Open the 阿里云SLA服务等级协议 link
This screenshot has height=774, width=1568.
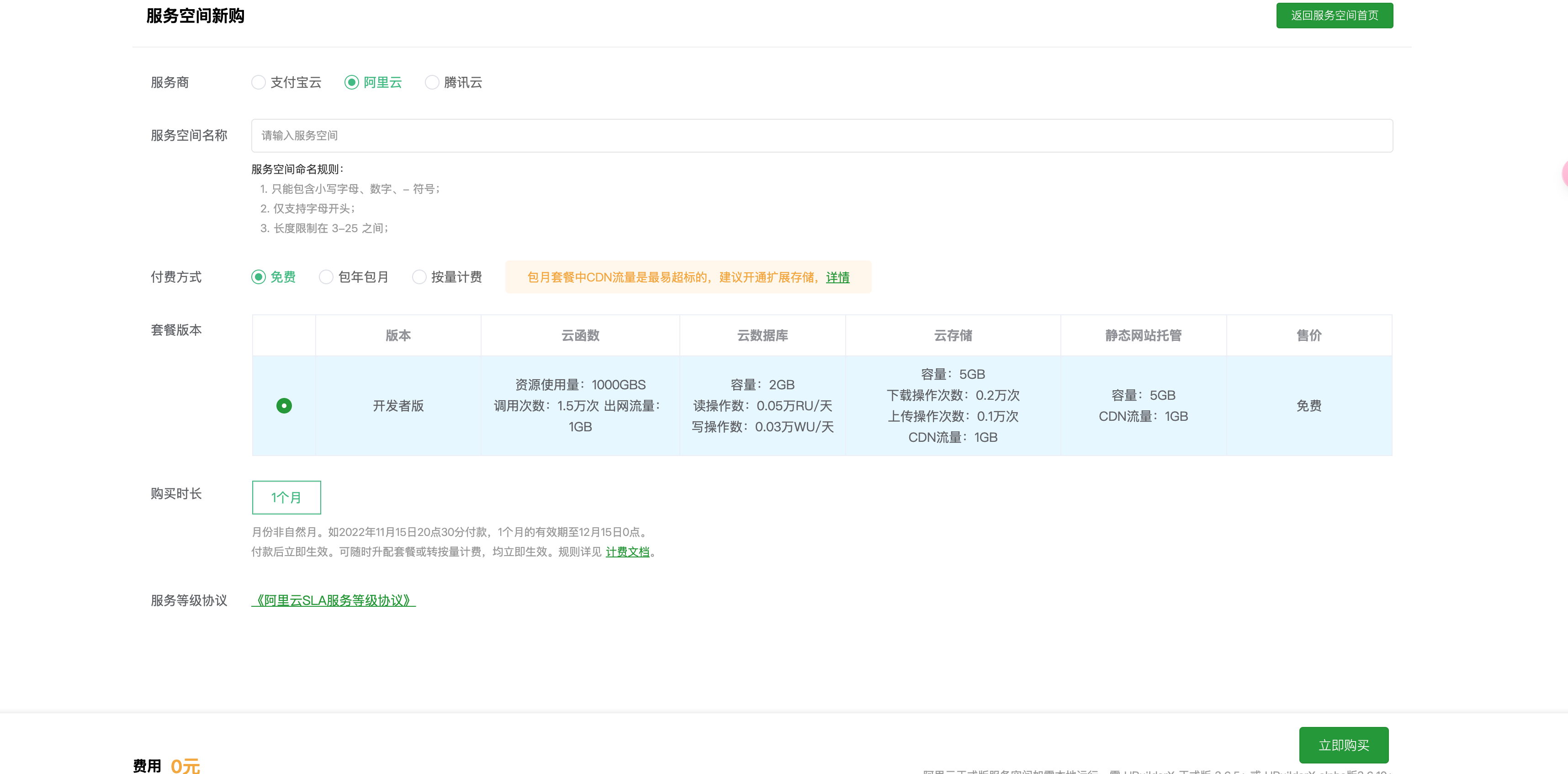tap(334, 600)
